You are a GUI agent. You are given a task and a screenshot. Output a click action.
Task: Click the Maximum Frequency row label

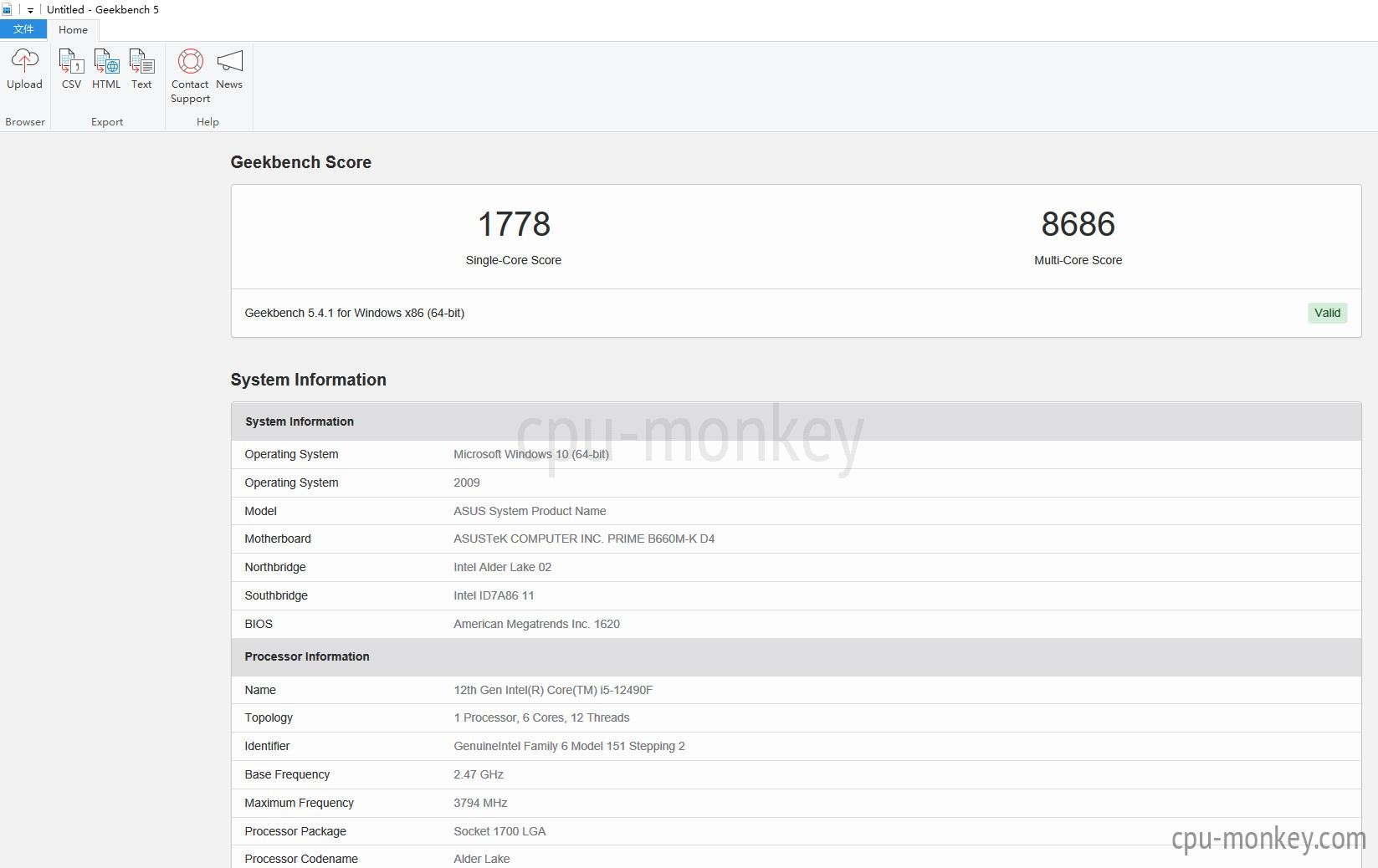tap(300, 803)
